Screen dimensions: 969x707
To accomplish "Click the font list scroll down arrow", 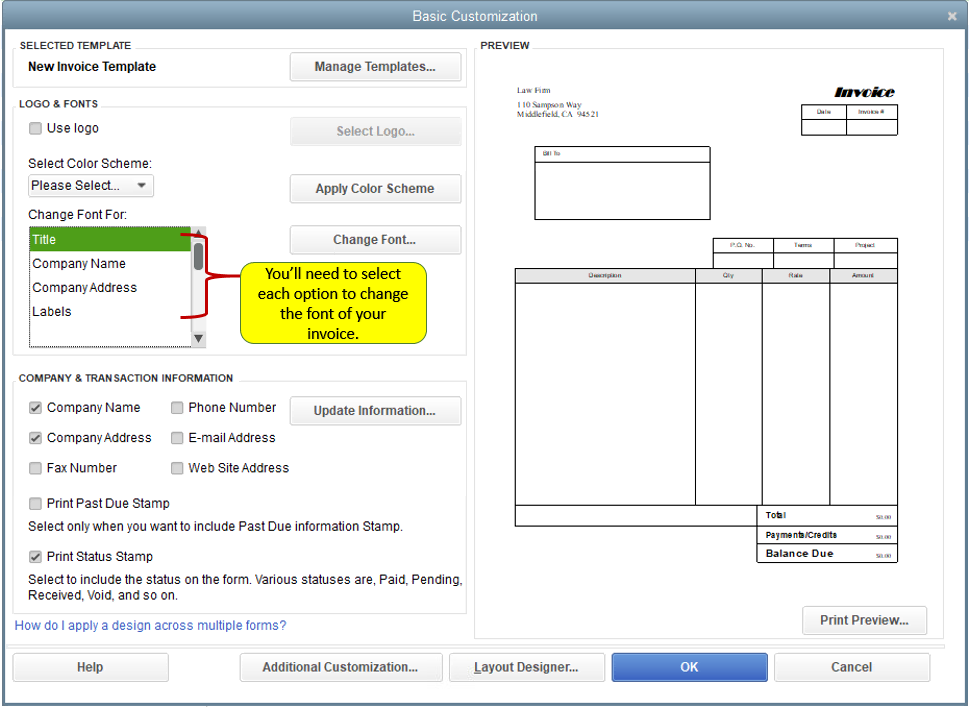I will coord(198,339).
